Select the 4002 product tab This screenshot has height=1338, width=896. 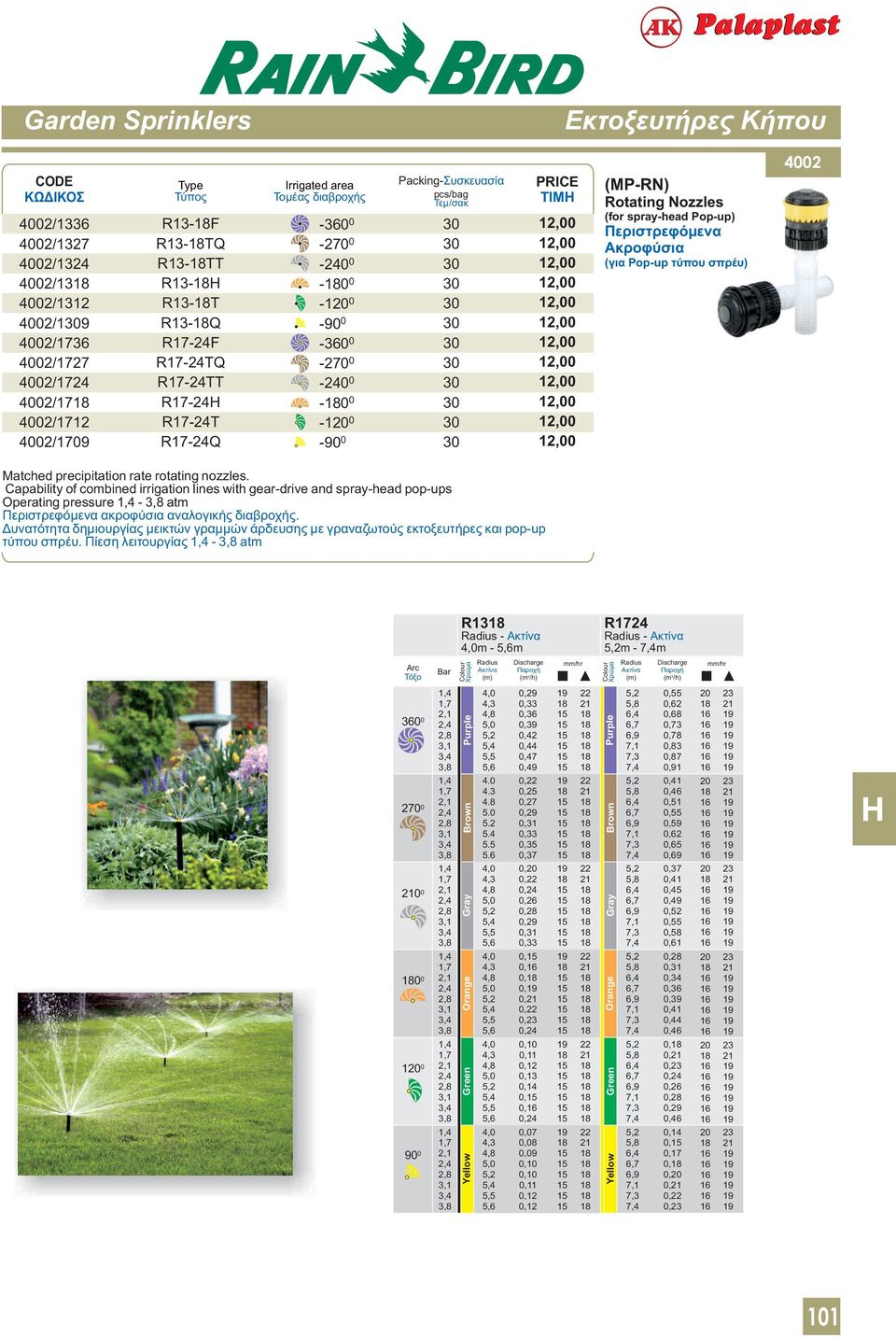coord(803,162)
